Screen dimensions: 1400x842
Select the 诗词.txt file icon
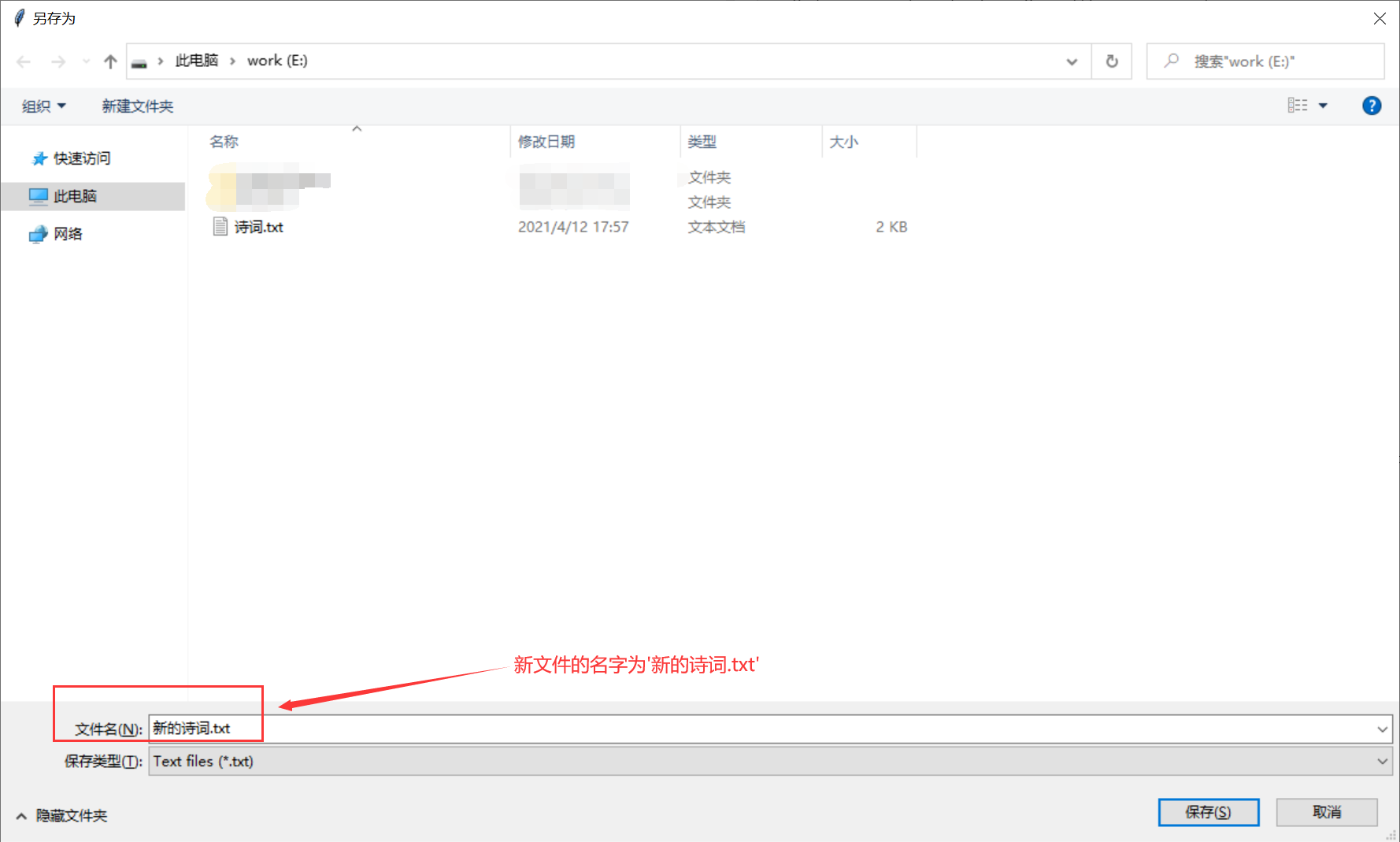coord(220,227)
